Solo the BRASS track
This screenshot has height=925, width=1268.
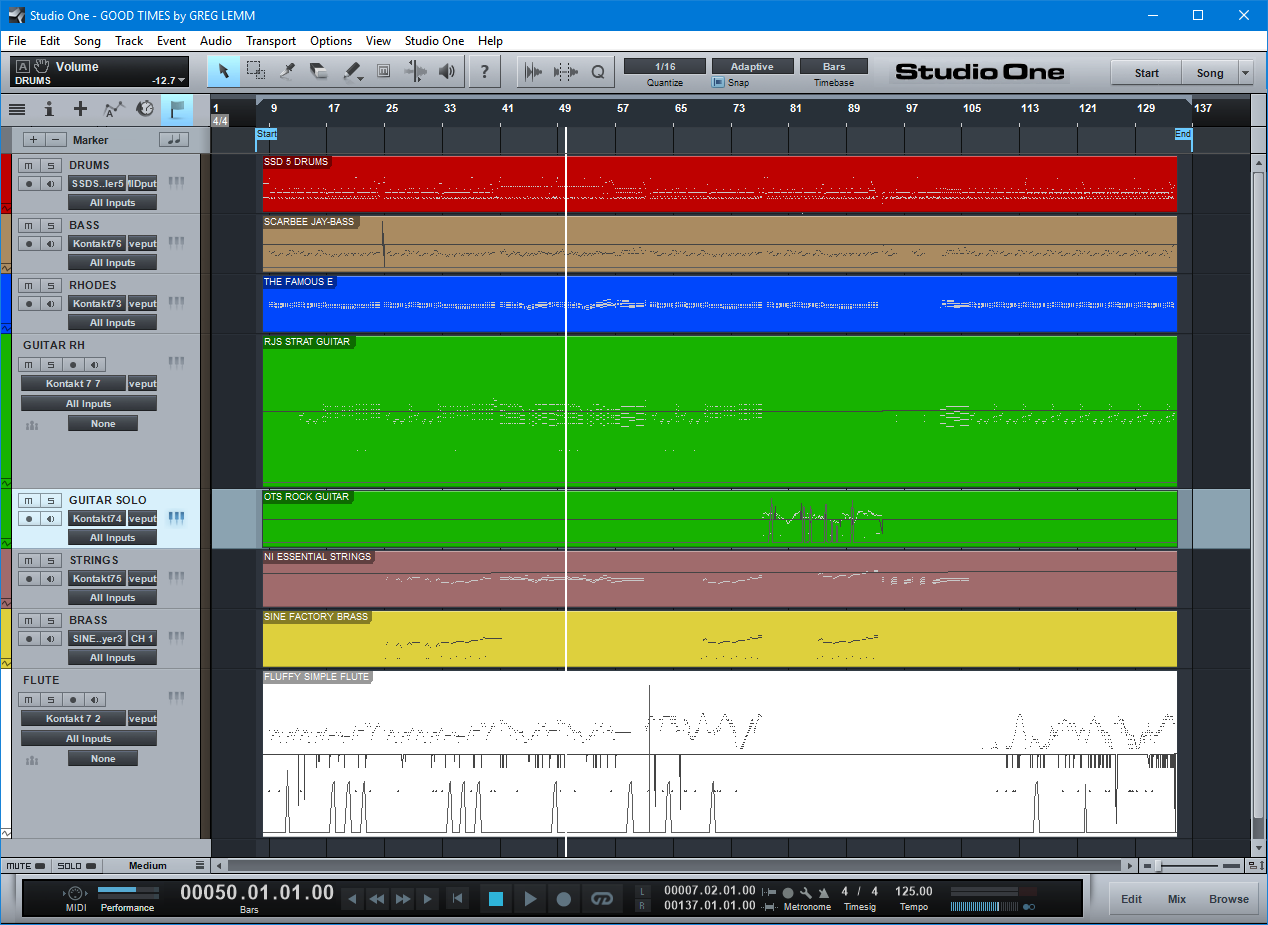coord(51,620)
